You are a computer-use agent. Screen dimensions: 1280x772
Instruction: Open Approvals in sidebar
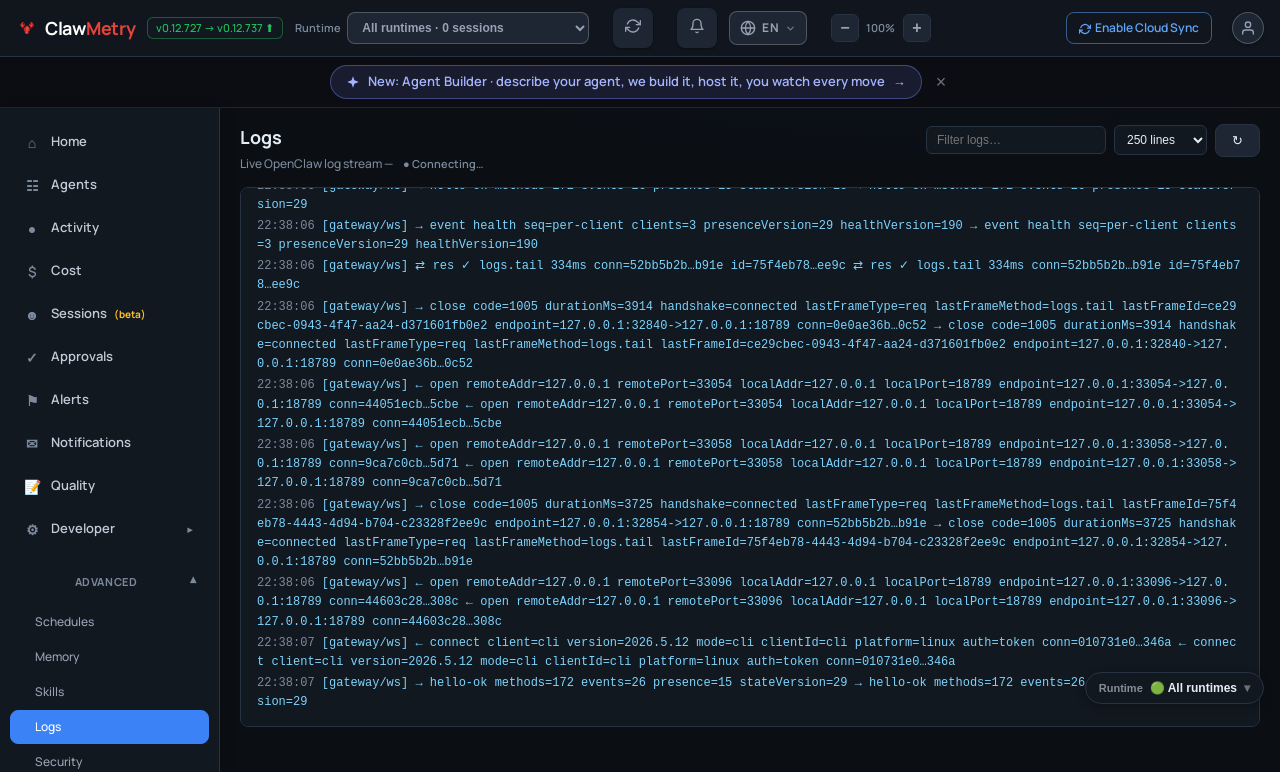(110, 357)
